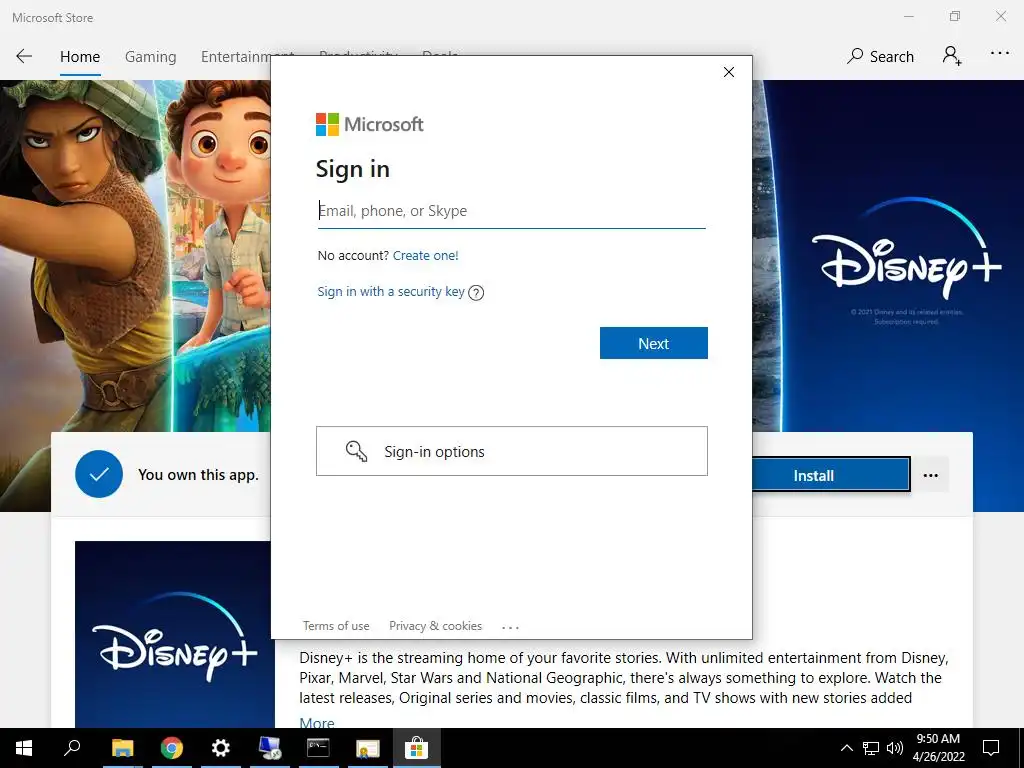Image resolution: width=1024 pixels, height=768 pixels.
Task: Focus the Email, phone, or Skype field
Action: (x=512, y=211)
